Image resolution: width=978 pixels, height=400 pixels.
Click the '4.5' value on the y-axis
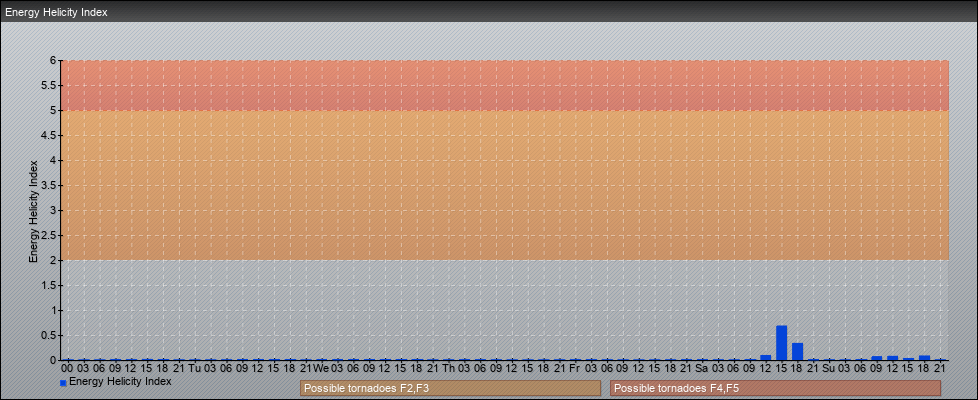[50, 135]
